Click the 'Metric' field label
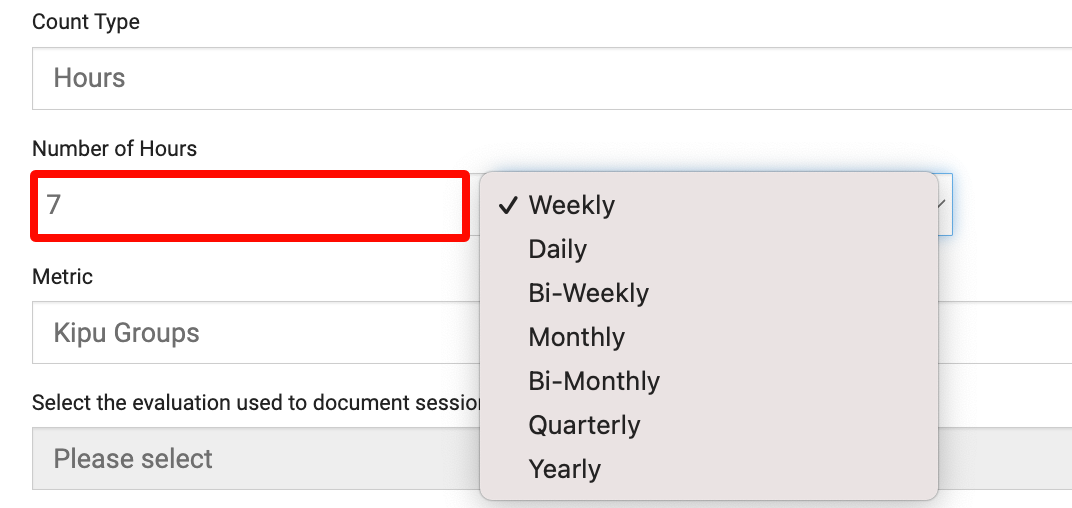Image resolution: width=1072 pixels, height=508 pixels. tap(62, 276)
